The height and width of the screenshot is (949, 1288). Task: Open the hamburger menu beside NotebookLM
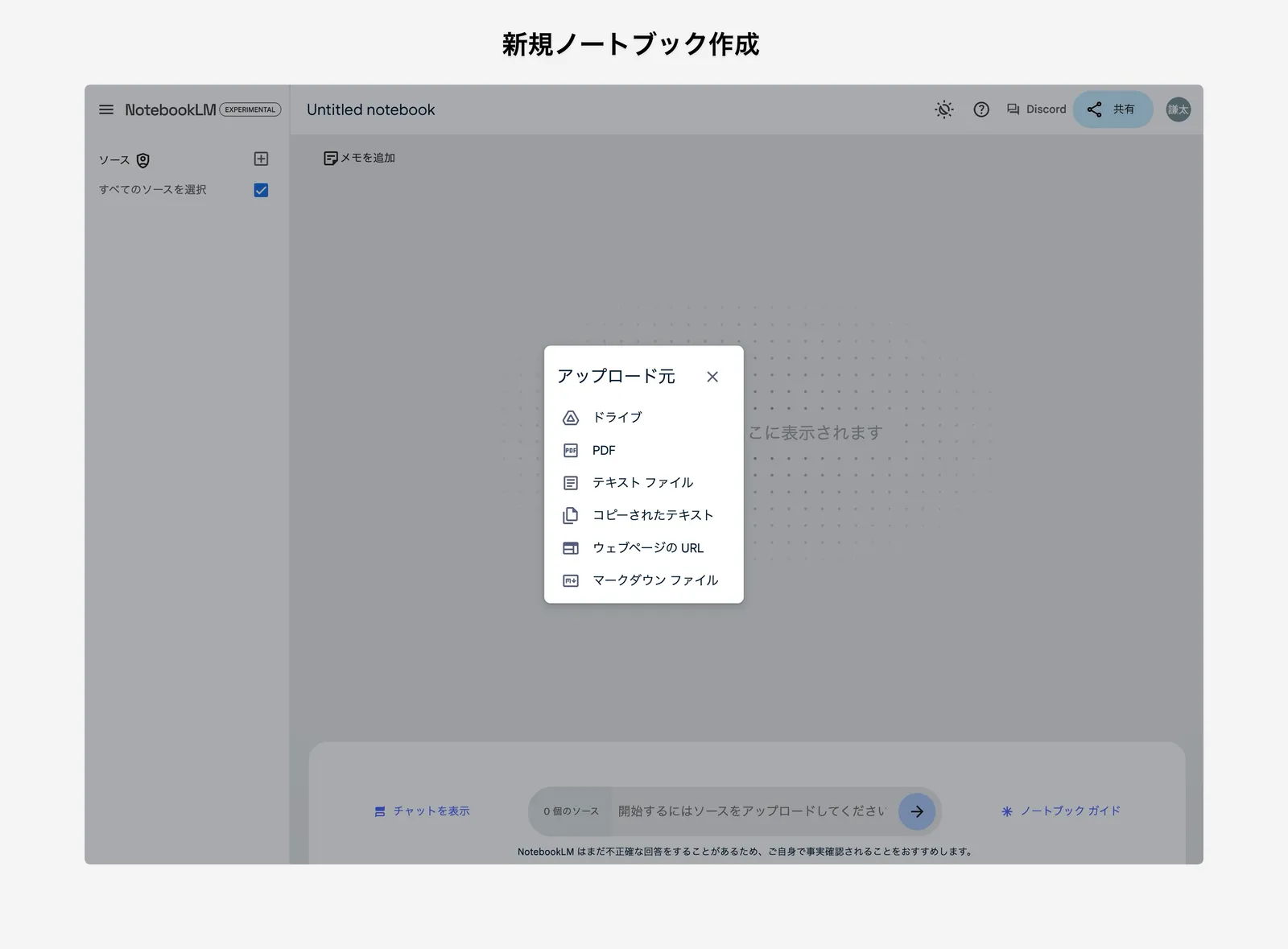point(106,109)
